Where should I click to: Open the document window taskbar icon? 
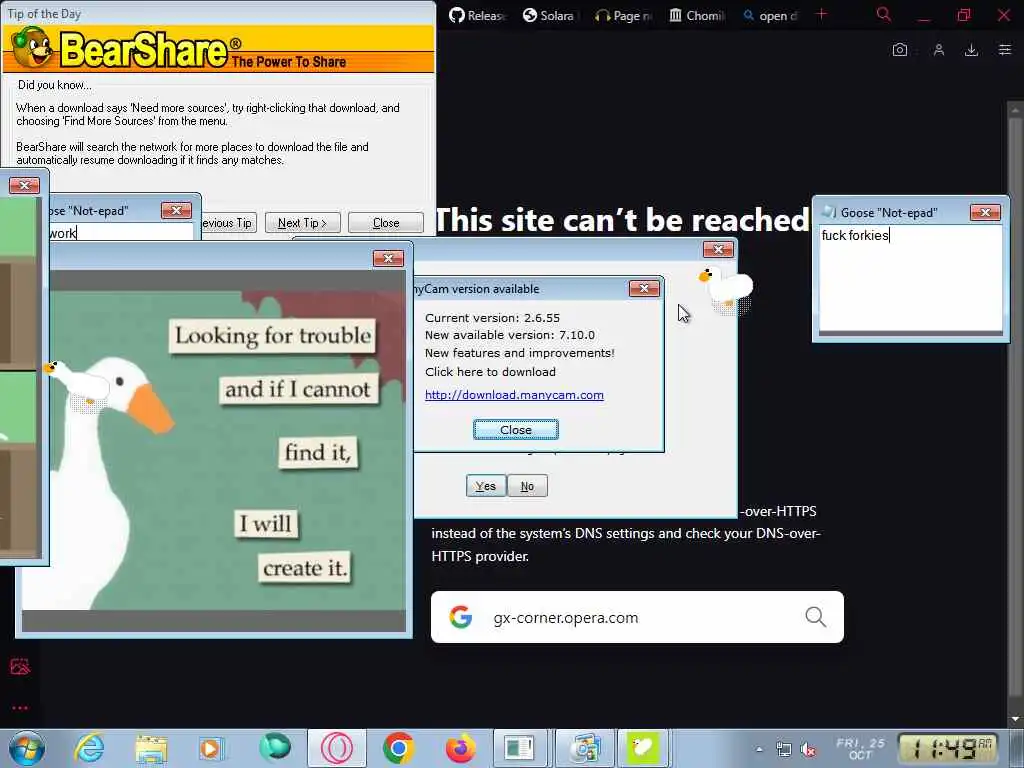pyautogui.click(x=521, y=748)
